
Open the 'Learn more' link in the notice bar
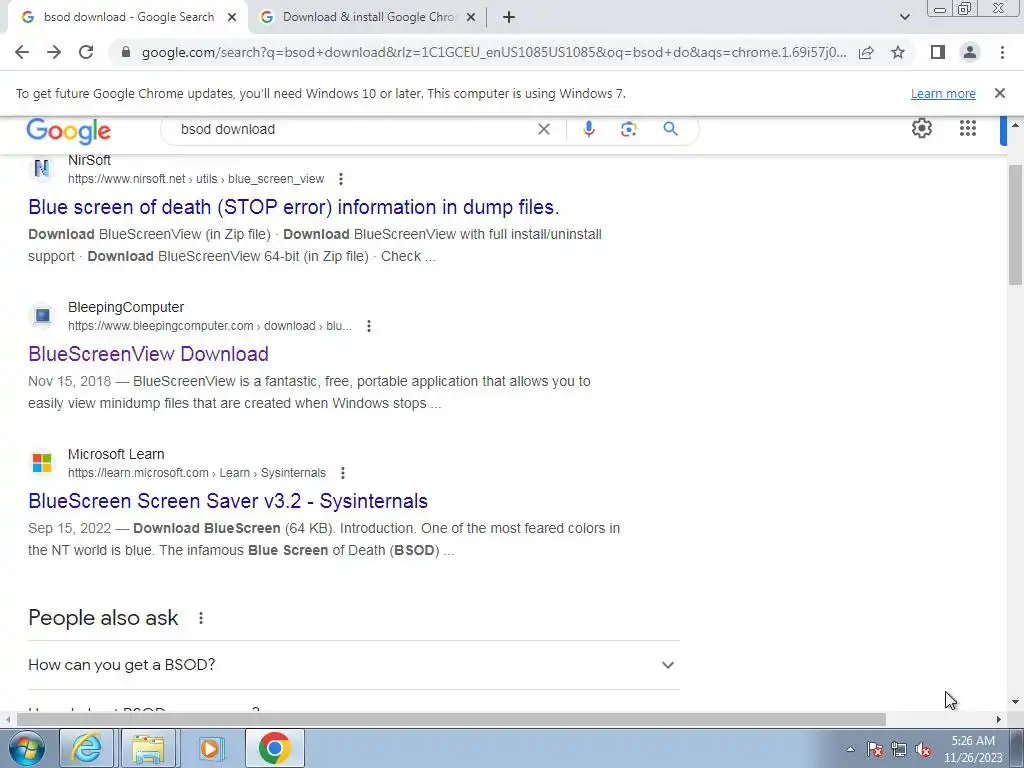(943, 93)
